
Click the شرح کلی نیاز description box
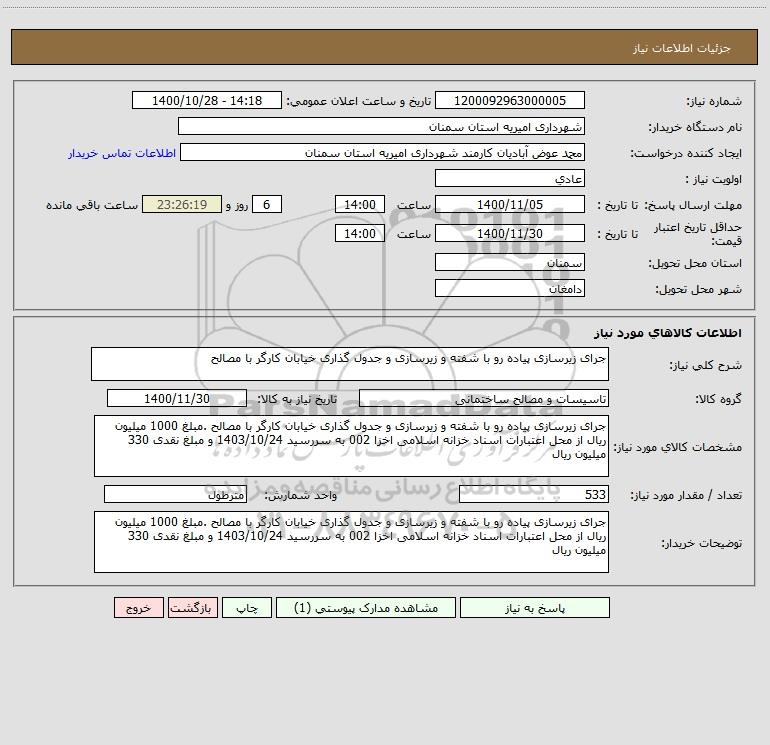point(350,364)
